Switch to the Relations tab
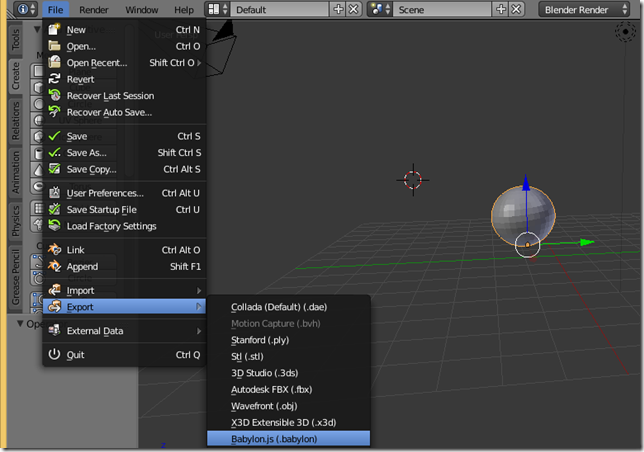644x452 pixels. 15,121
